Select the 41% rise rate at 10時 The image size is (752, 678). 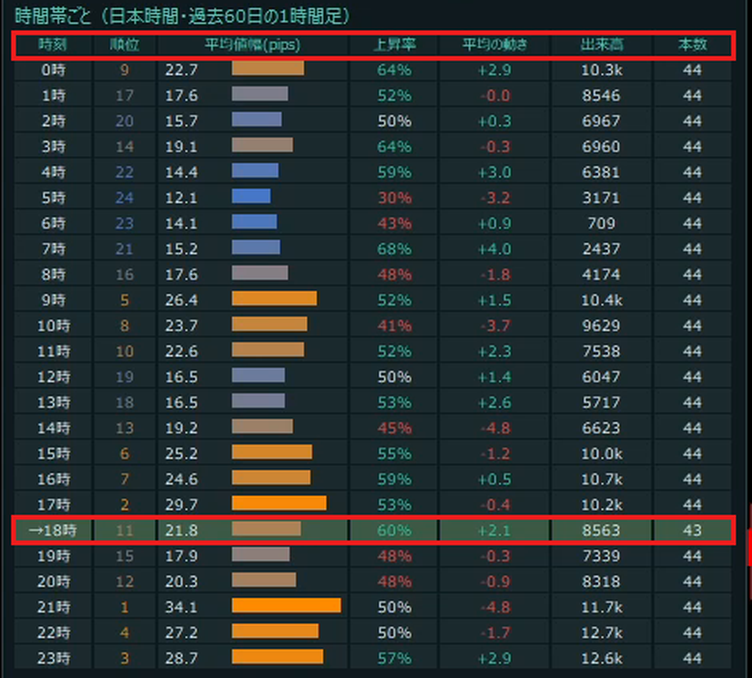click(394, 326)
